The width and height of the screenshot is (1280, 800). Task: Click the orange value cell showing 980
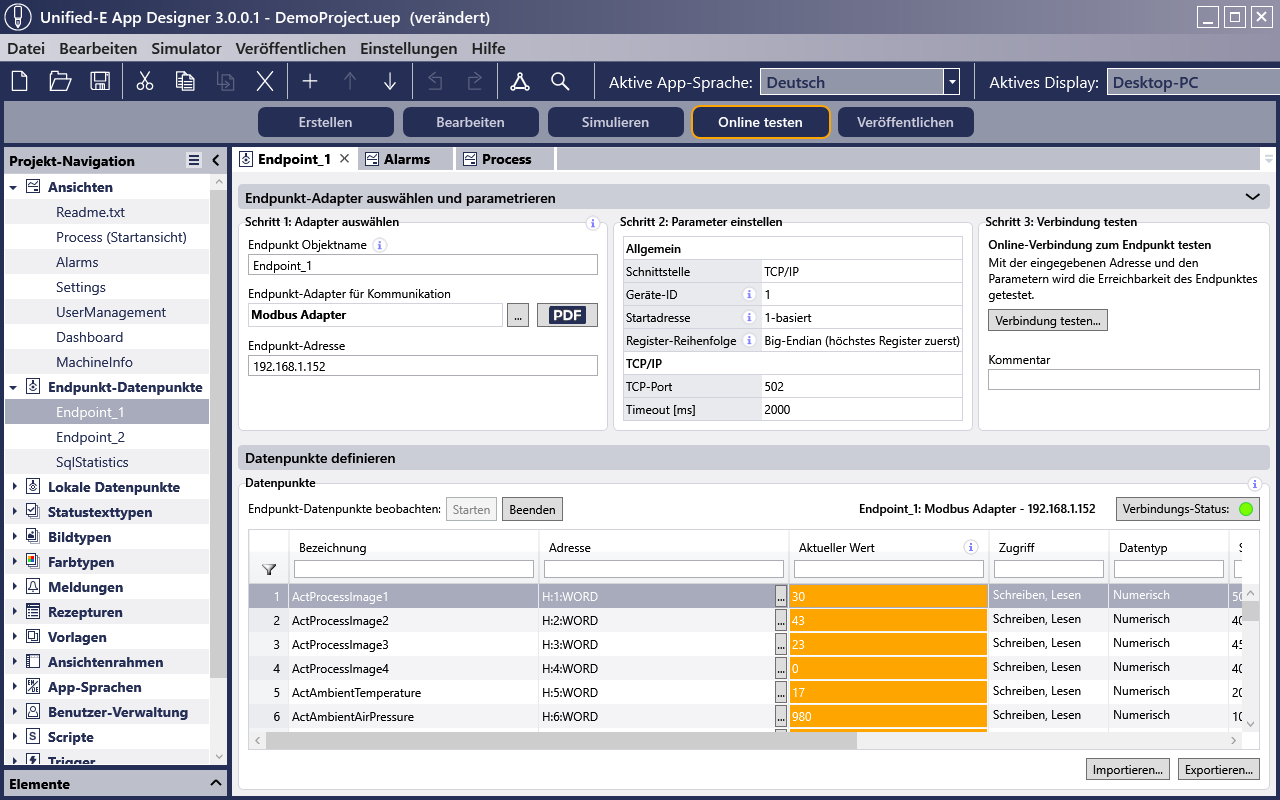(x=888, y=716)
